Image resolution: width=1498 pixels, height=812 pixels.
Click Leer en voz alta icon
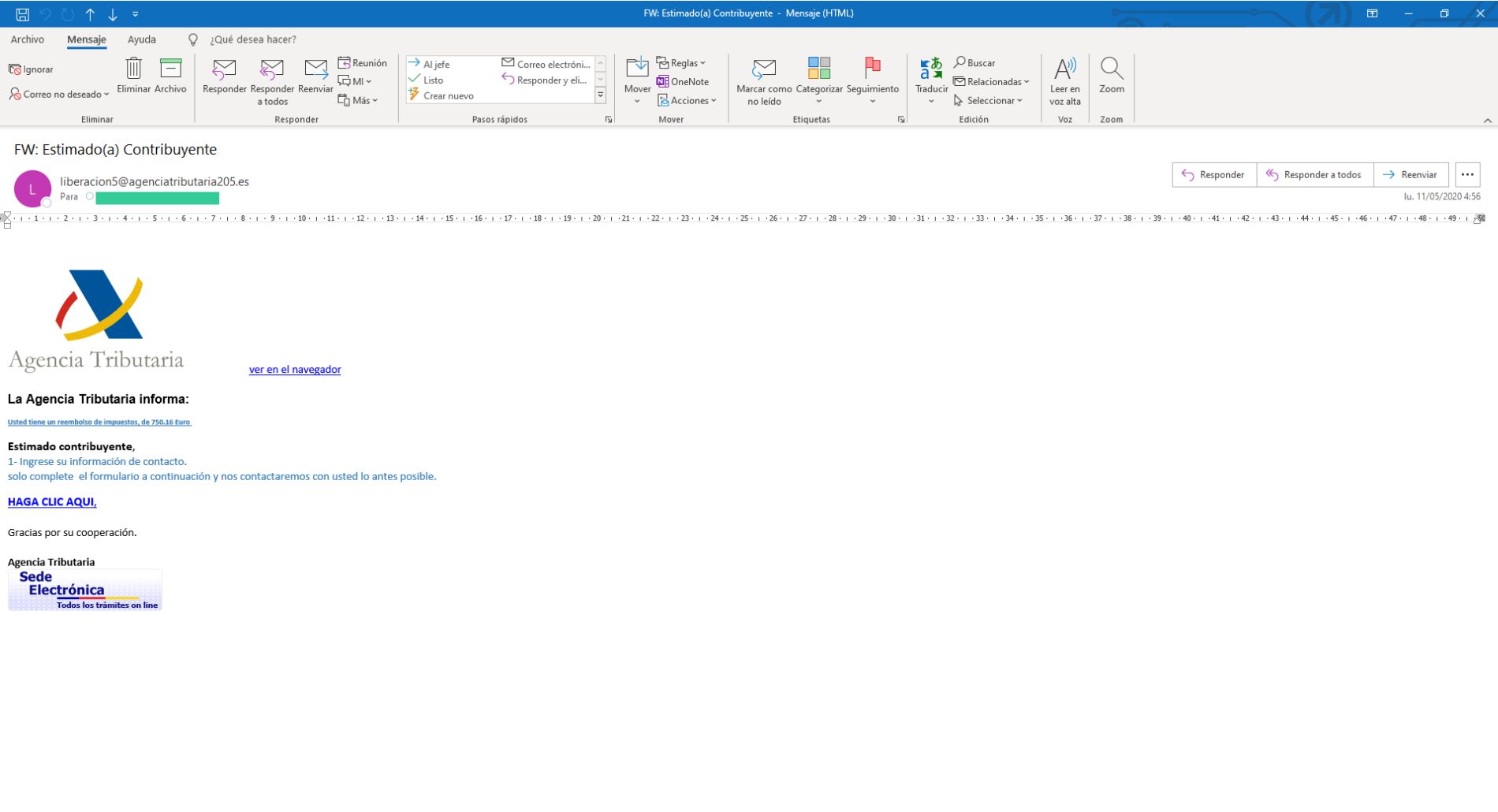point(1064,70)
